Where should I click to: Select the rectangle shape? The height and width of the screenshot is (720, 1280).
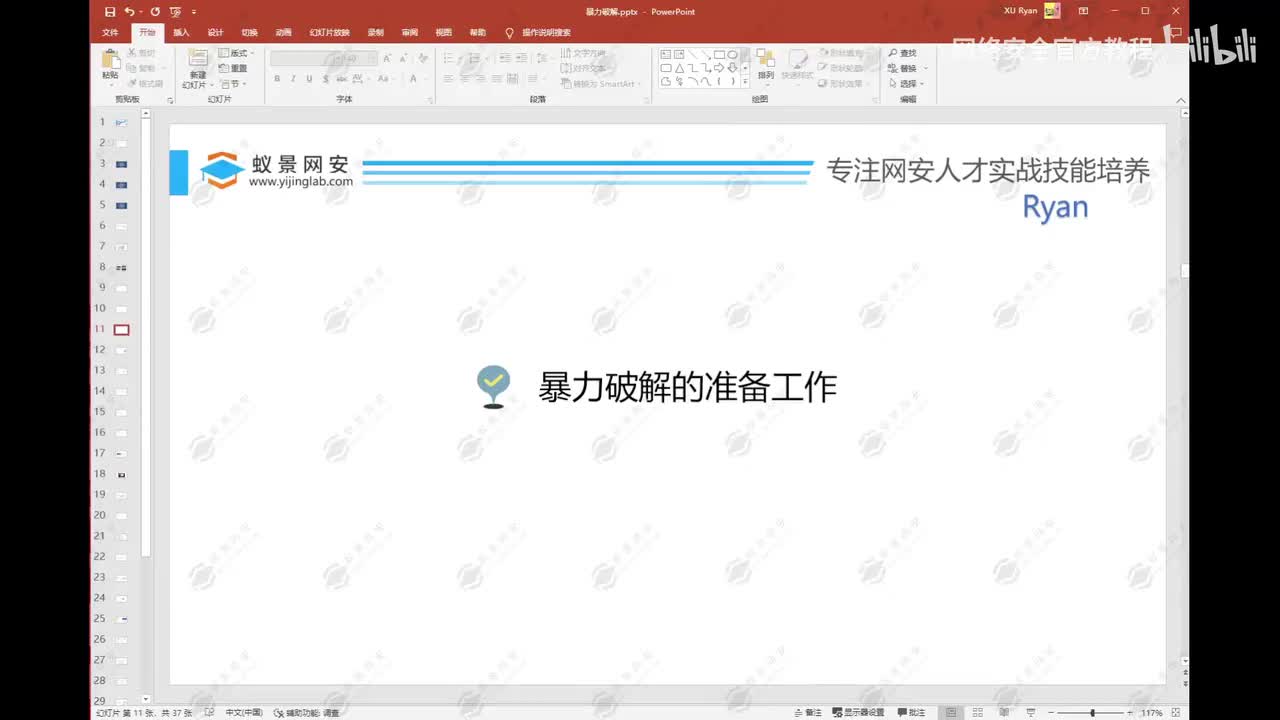coord(719,54)
